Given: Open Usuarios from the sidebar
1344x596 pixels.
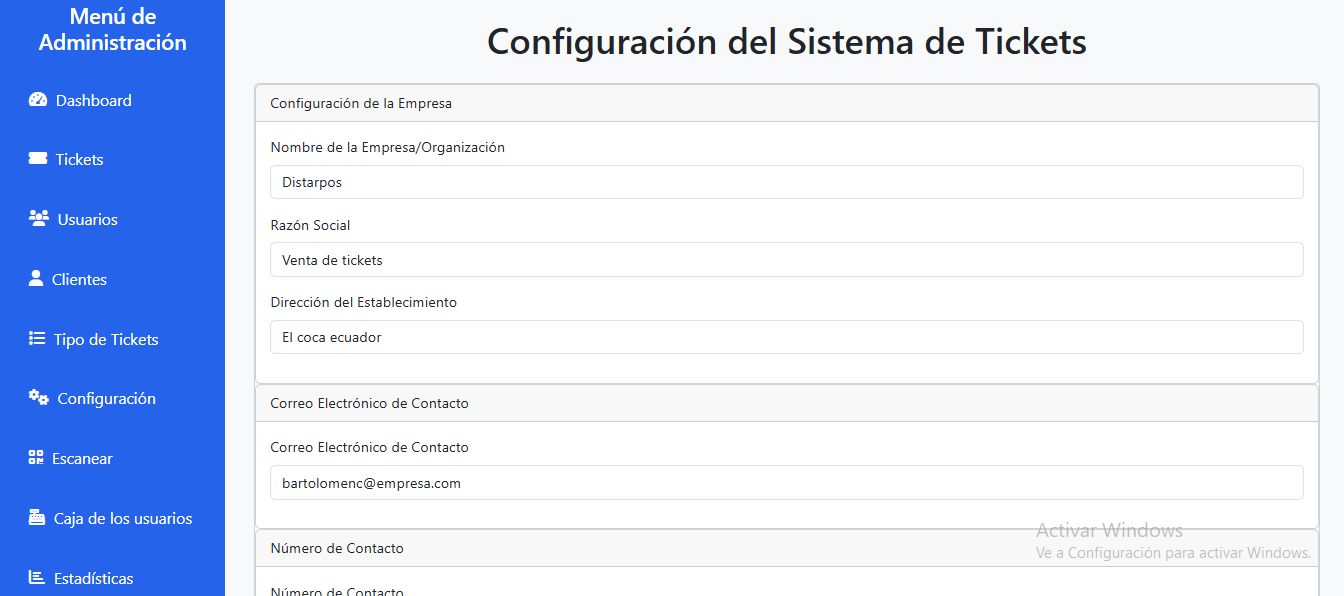Looking at the screenshot, I should (88, 219).
